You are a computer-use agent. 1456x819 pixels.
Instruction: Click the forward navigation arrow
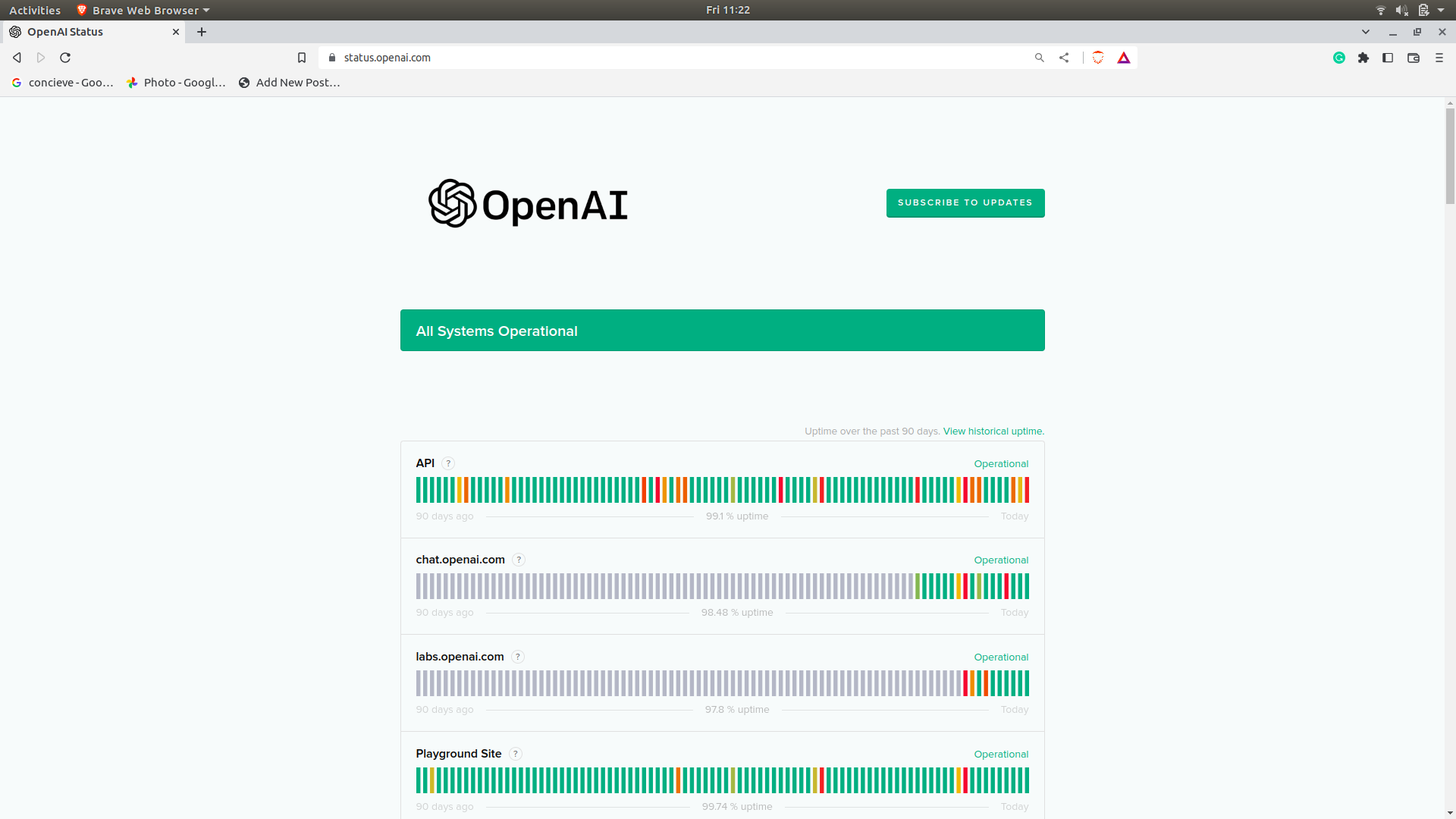pyautogui.click(x=41, y=58)
